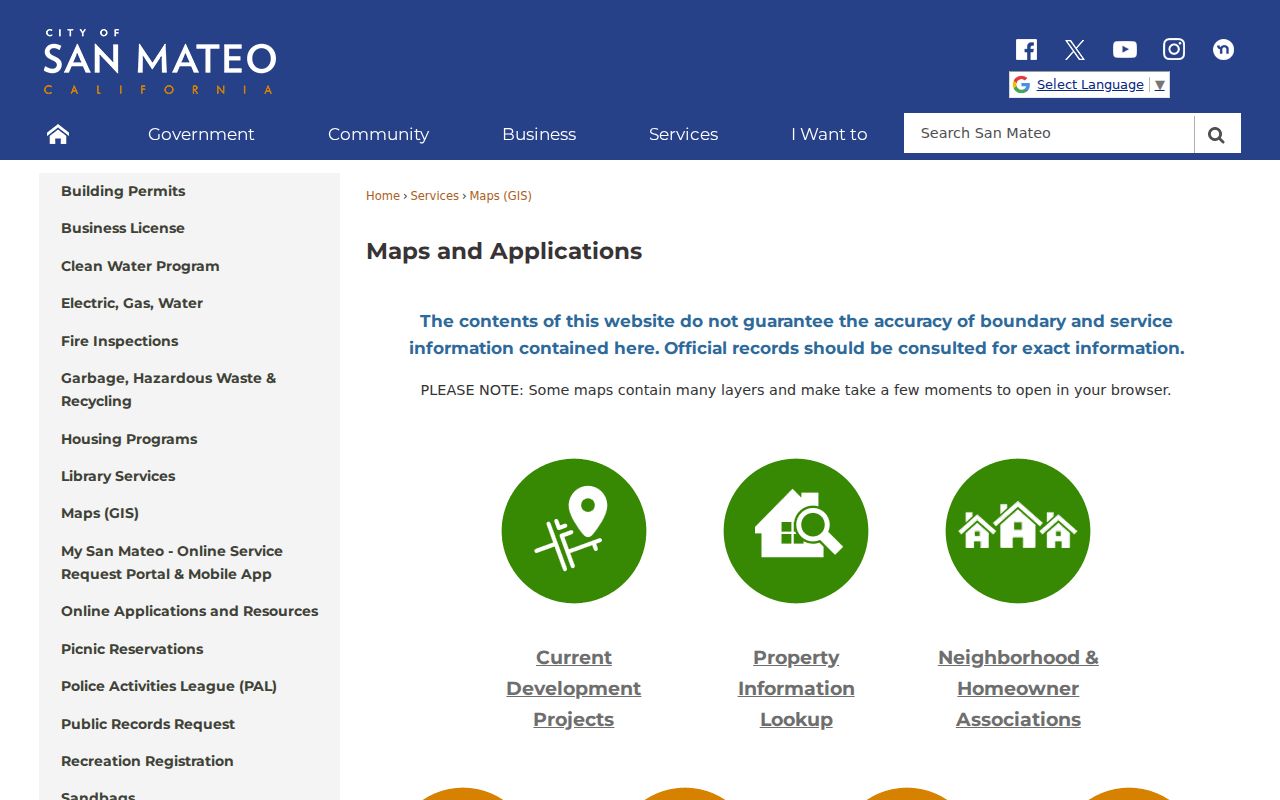1280x800 pixels.
Task: Open Recreation Registration in the sidebar
Action: (147, 761)
